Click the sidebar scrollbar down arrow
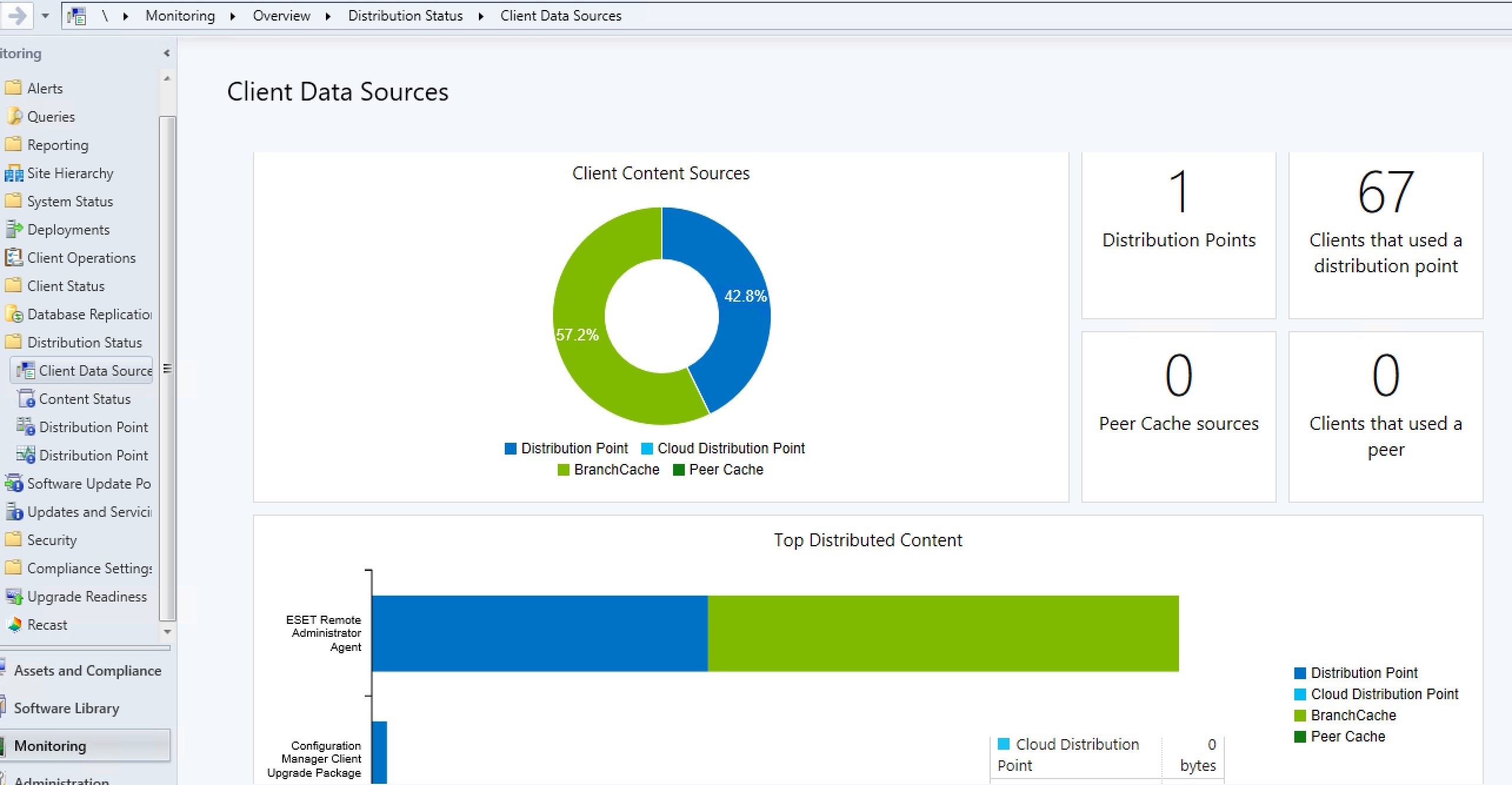1512x785 pixels. [167, 632]
